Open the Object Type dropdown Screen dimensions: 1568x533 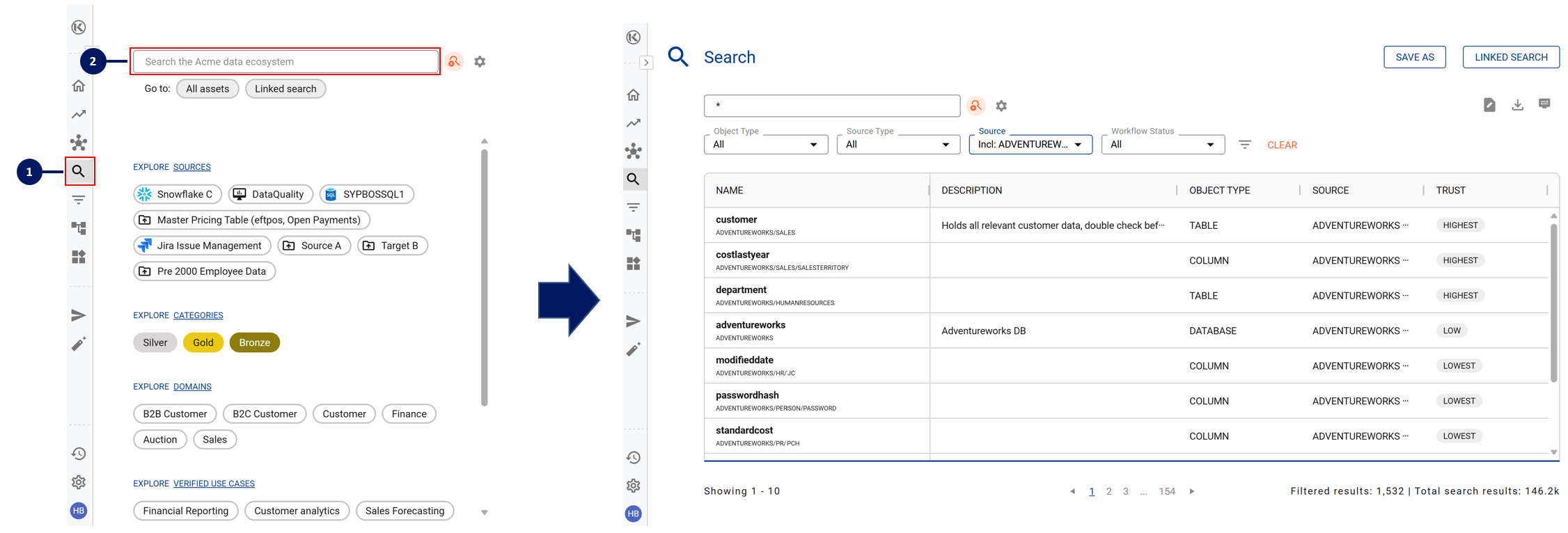coord(765,145)
